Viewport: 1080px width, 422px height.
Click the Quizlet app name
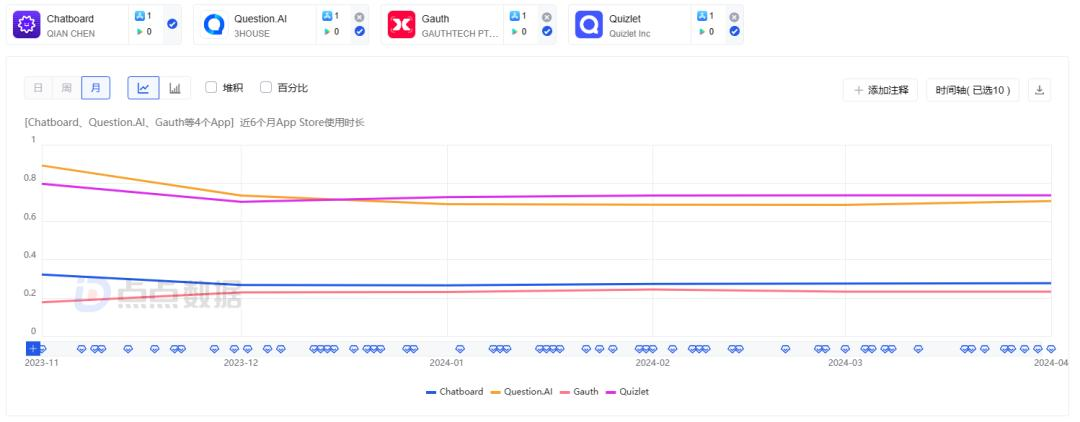625,19
